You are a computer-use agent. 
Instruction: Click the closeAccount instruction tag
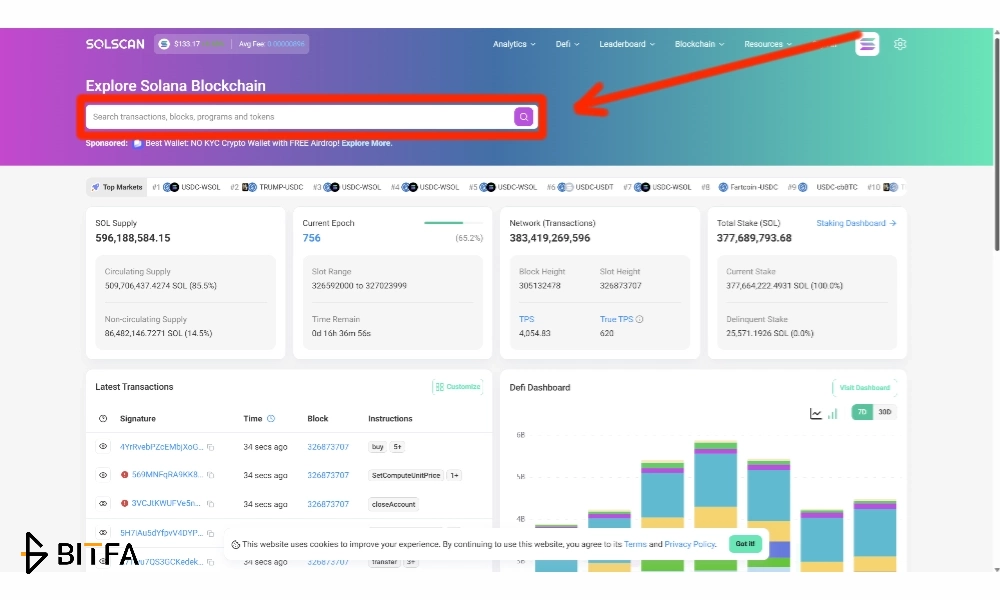tap(393, 504)
